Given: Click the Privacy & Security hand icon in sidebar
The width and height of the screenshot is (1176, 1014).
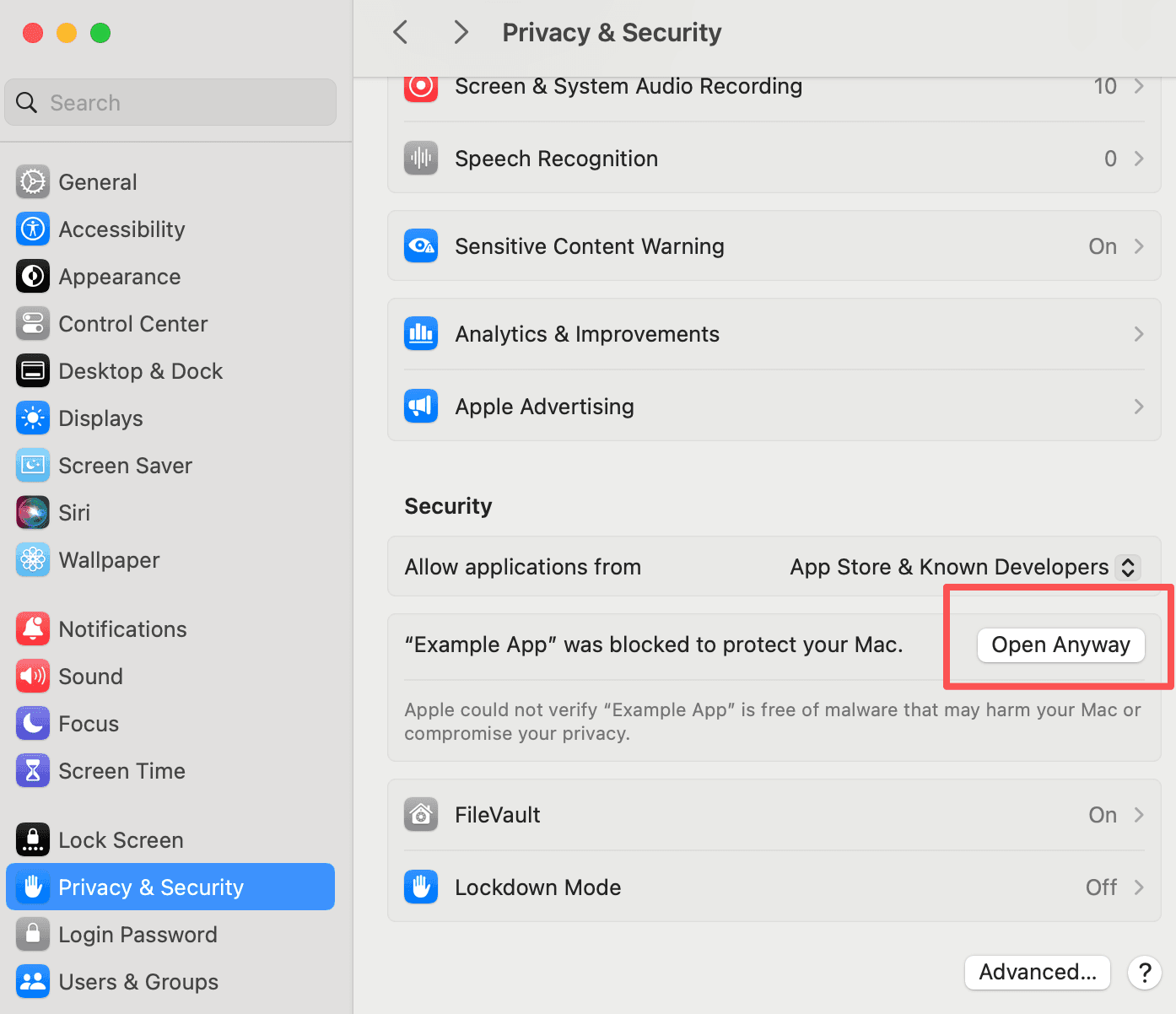Looking at the screenshot, I should tap(33, 887).
